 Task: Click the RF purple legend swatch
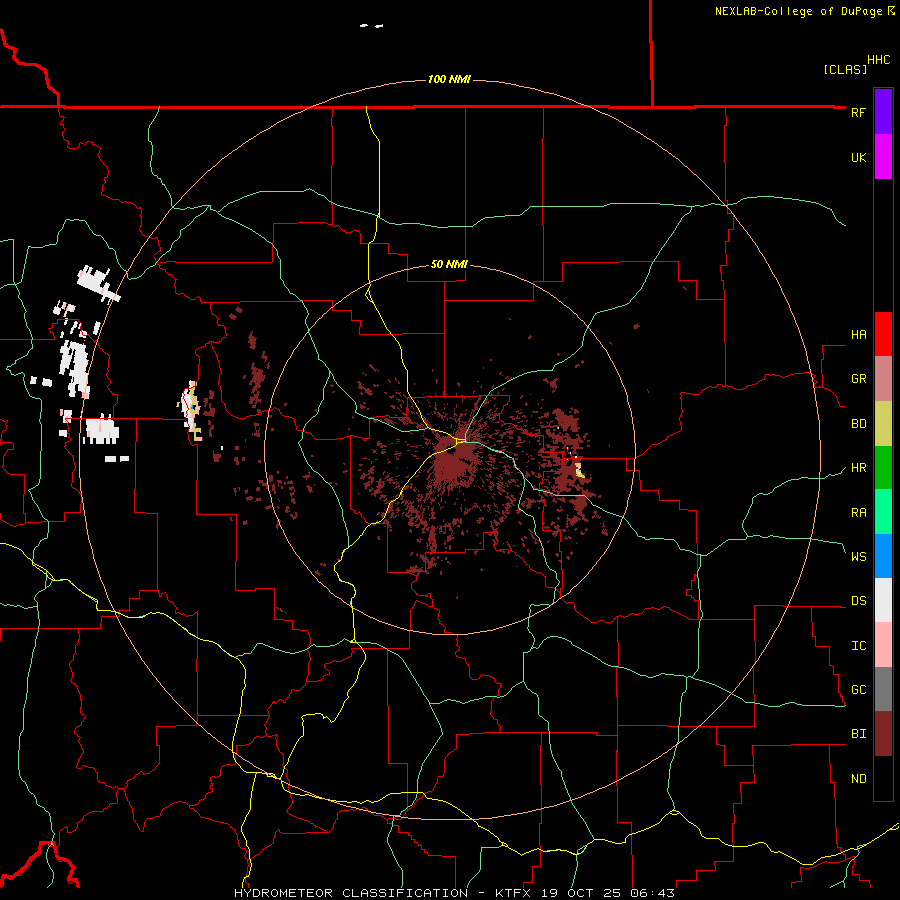click(883, 112)
